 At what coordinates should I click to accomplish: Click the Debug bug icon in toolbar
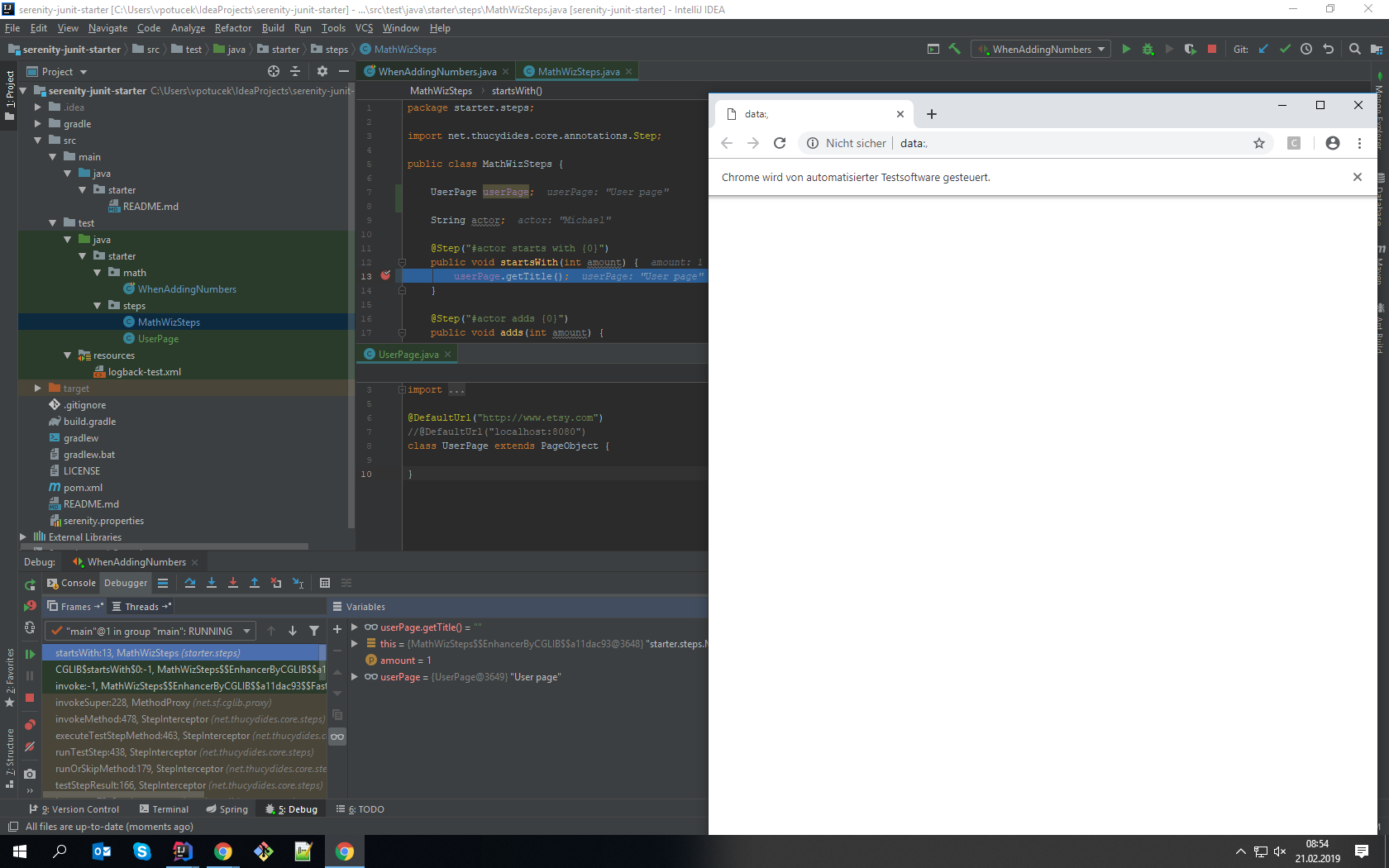(1148, 49)
